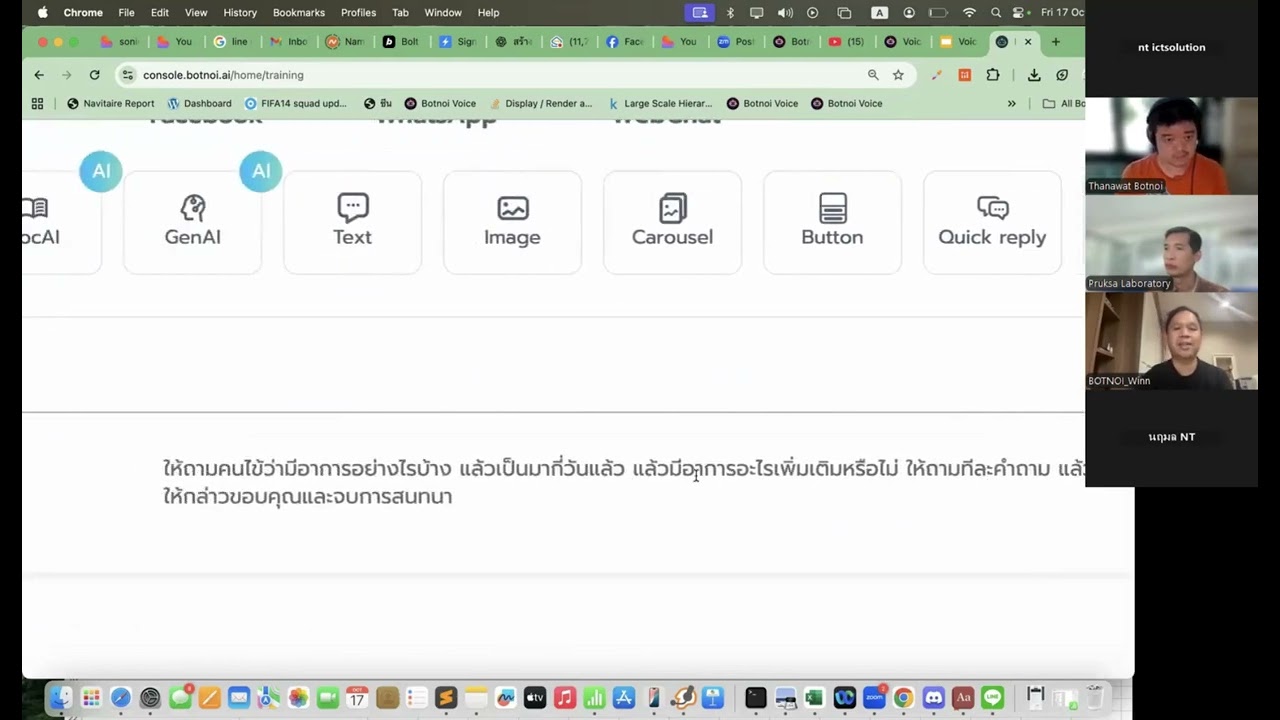Open the apps grid in bookmarks bar
This screenshot has height=720, width=1280.
pyautogui.click(x=38, y=103)
